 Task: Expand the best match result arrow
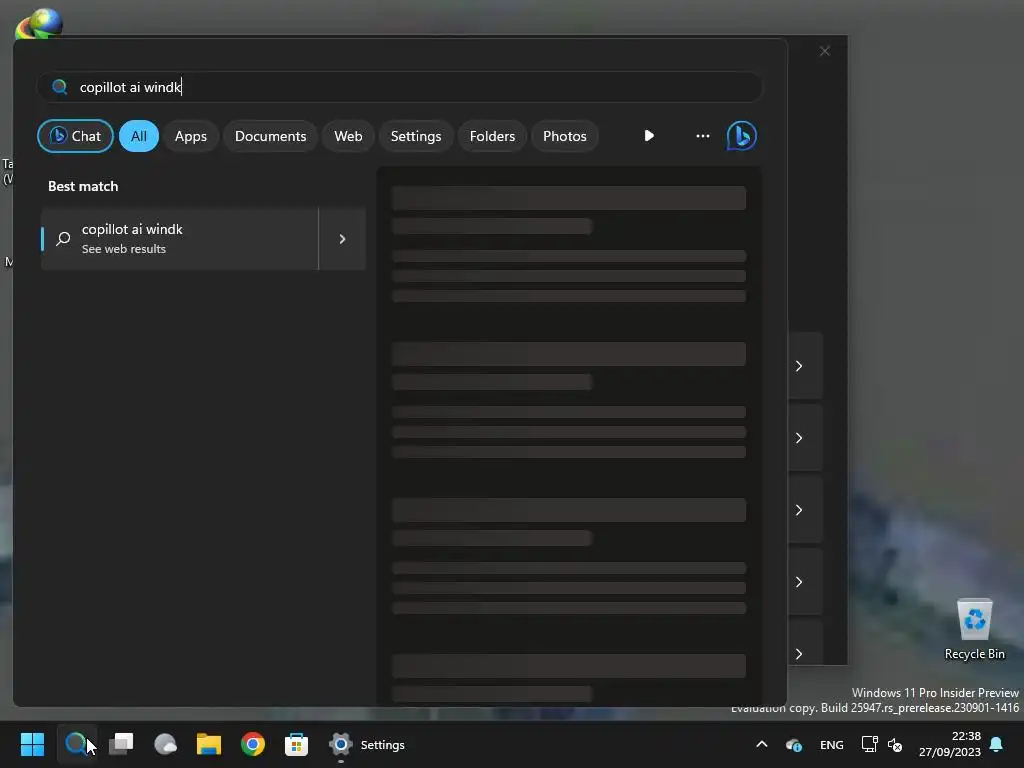pyautogui.click(x=342, y=239)
